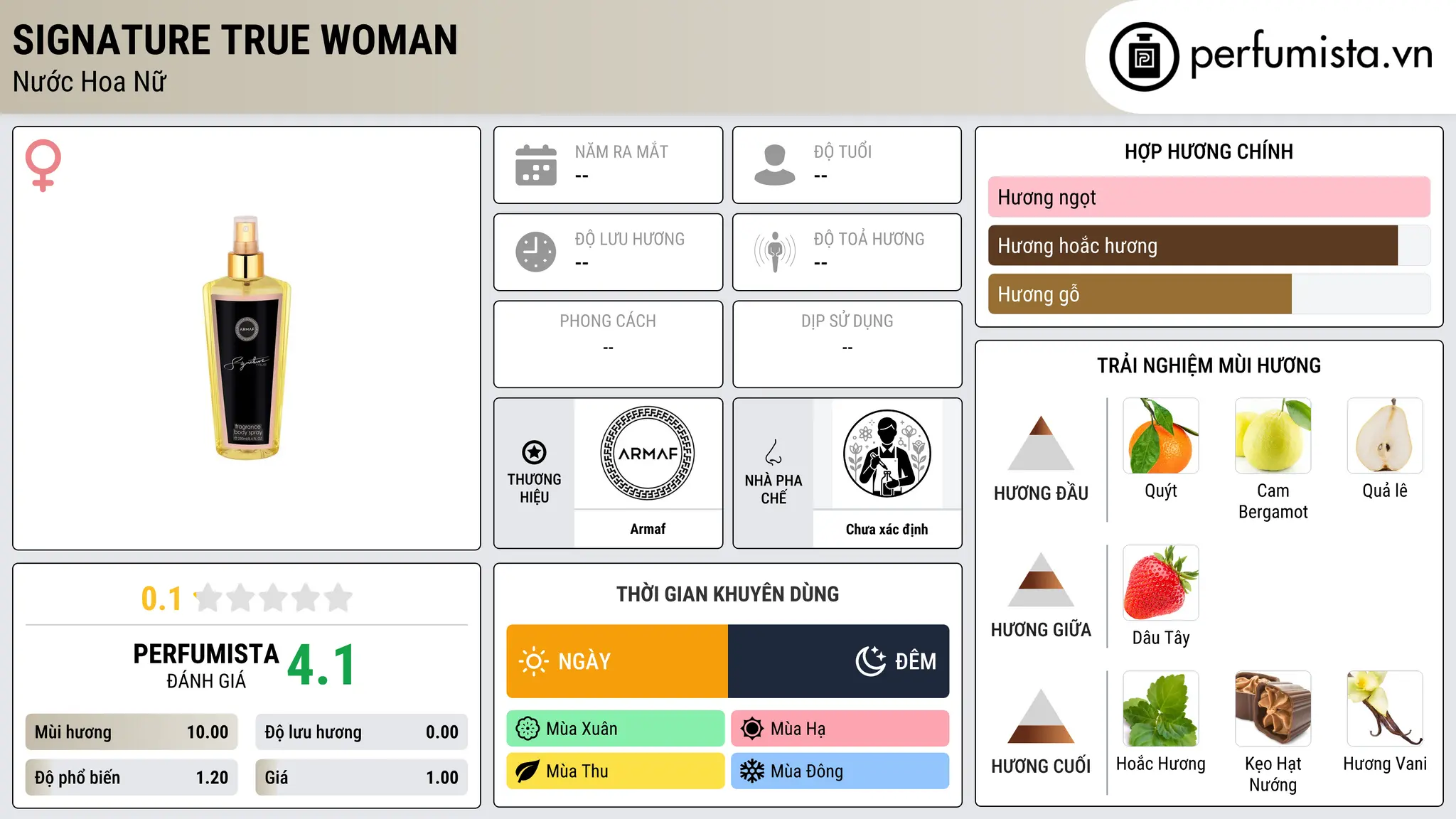Click the moon icon in the Đêm bar
The image size is (1456, 819).
coord(871,661)
